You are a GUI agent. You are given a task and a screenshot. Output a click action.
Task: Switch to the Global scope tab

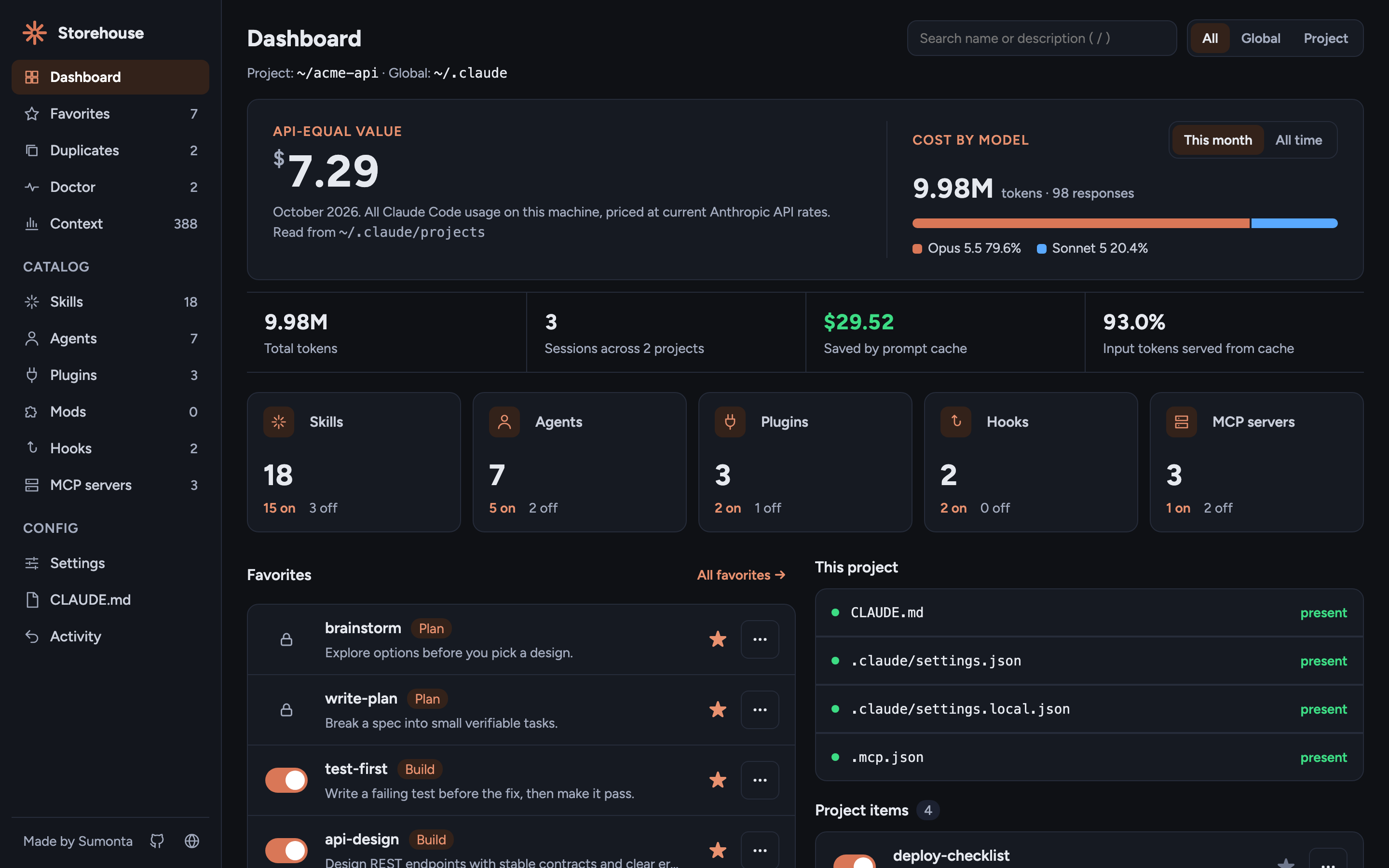1260,39
